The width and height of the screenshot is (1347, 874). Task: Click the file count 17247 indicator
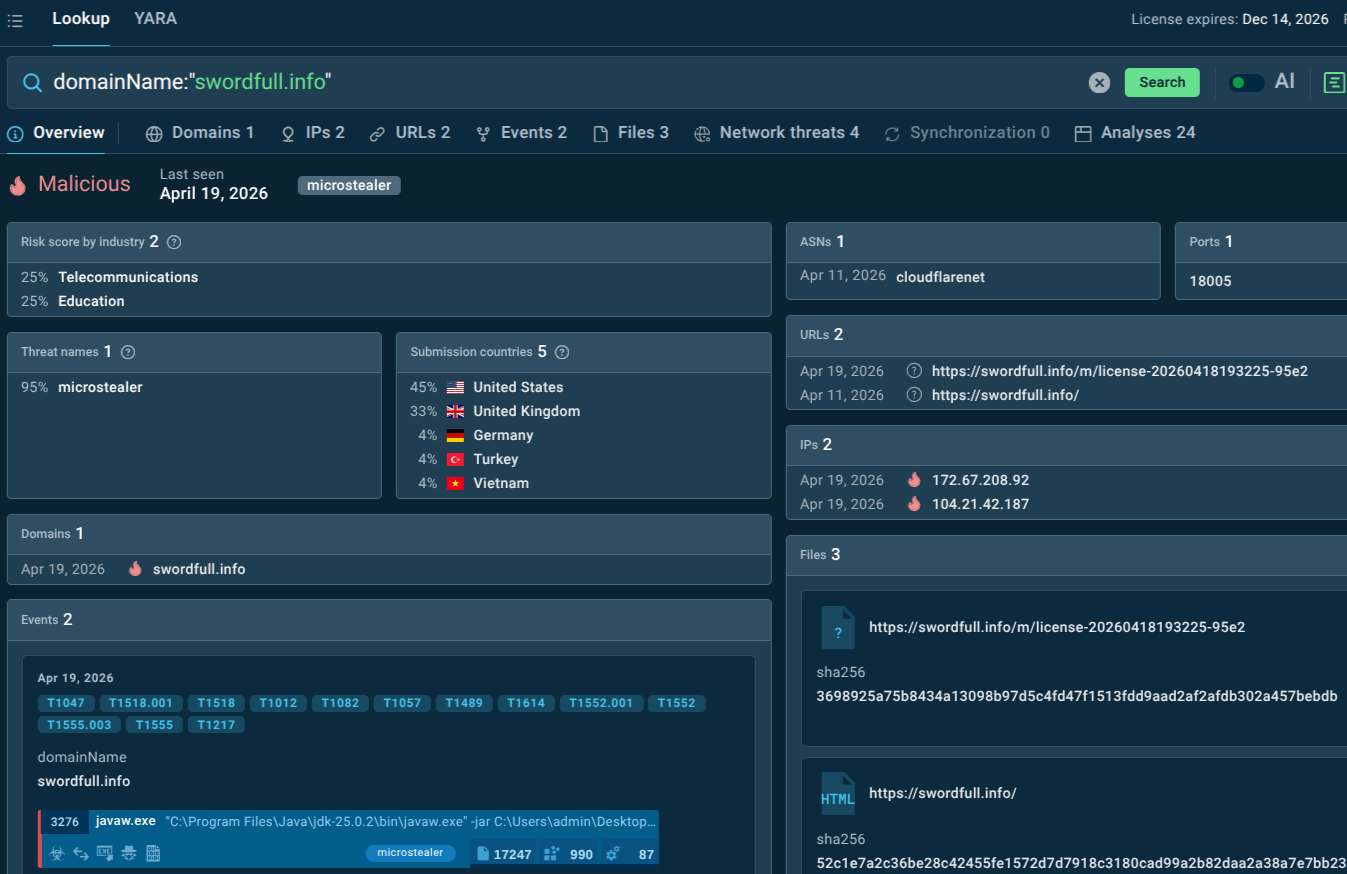click(504, 854)
